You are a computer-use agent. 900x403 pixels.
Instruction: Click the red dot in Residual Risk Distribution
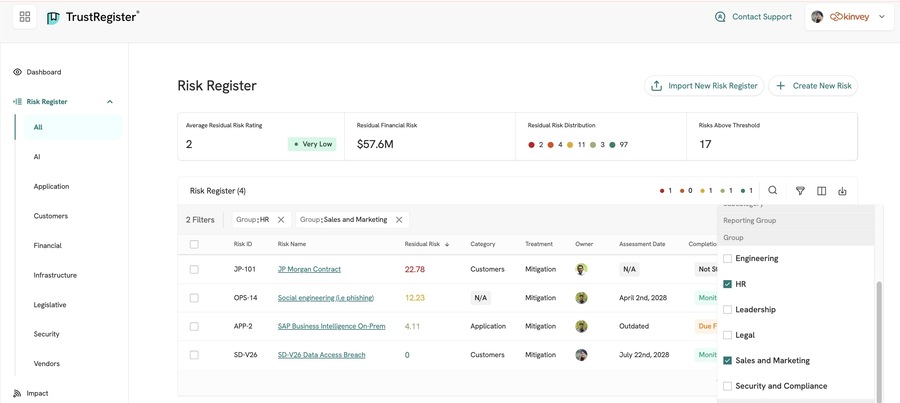(532, 145)
